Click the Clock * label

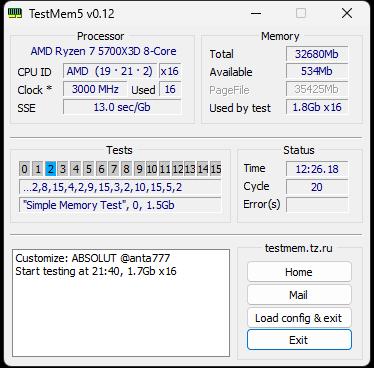(x=35, y=90)
